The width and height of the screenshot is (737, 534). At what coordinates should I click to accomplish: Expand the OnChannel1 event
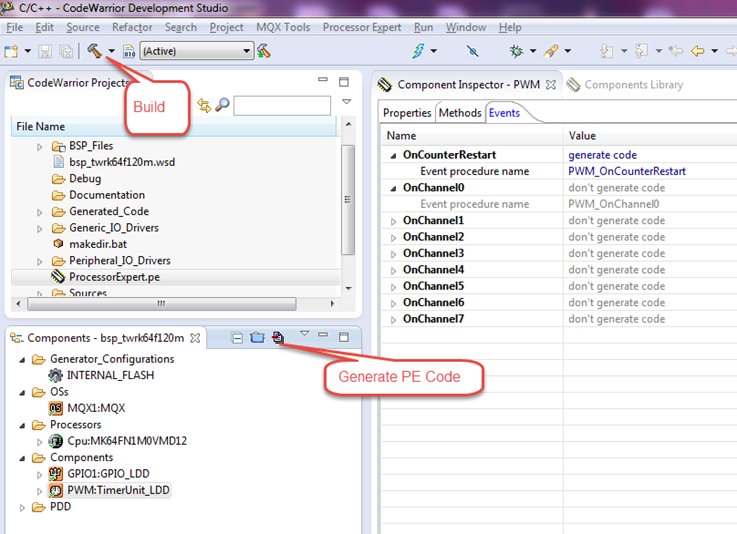[x=393, y=221]
